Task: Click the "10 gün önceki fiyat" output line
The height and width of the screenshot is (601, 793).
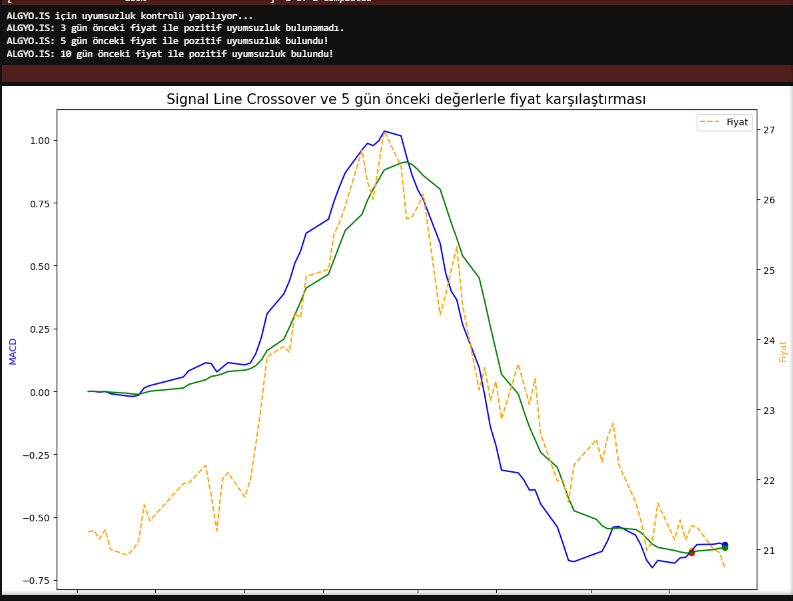Action: tap(170, 54)
